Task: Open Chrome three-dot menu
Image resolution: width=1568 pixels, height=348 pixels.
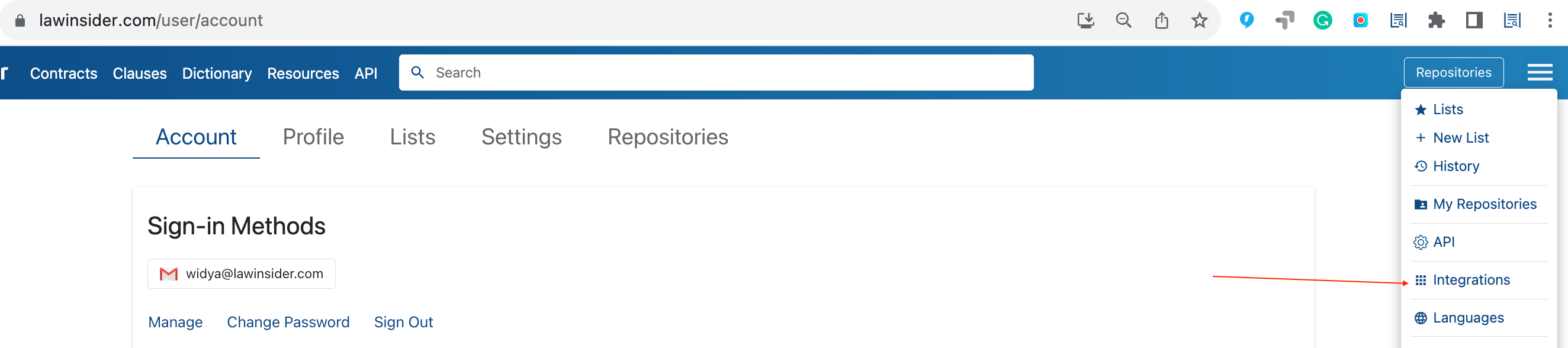Action: 1549,21
